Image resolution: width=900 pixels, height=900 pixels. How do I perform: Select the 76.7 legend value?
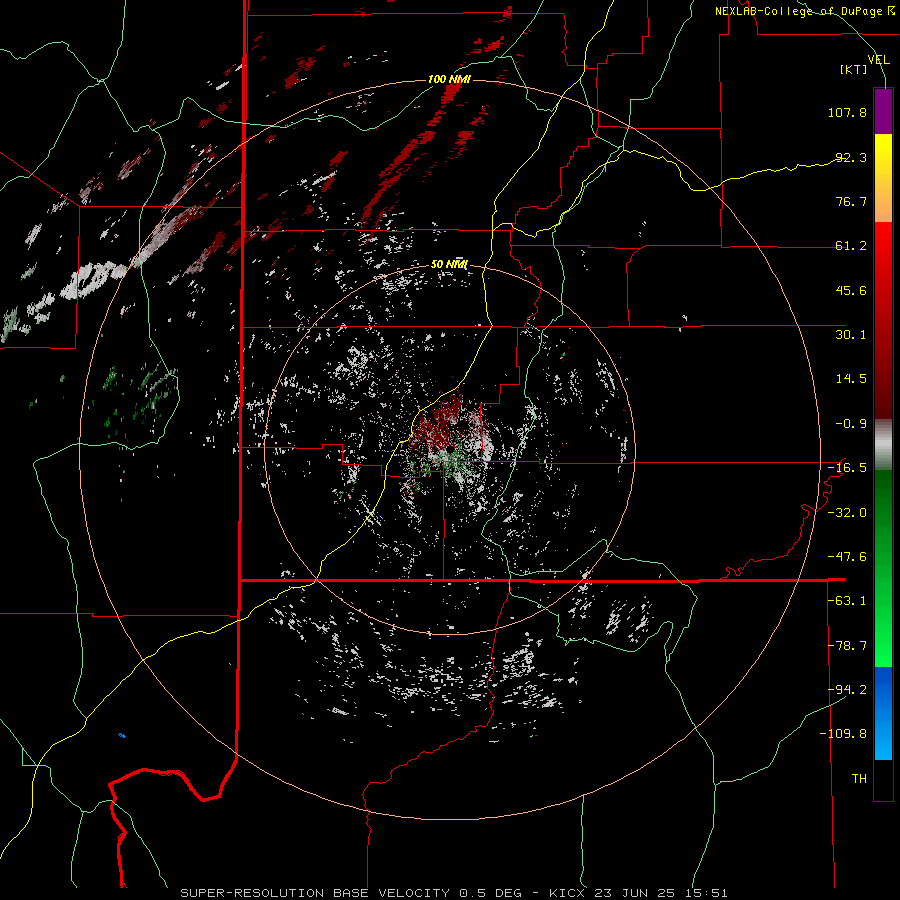tap(851, 201)
